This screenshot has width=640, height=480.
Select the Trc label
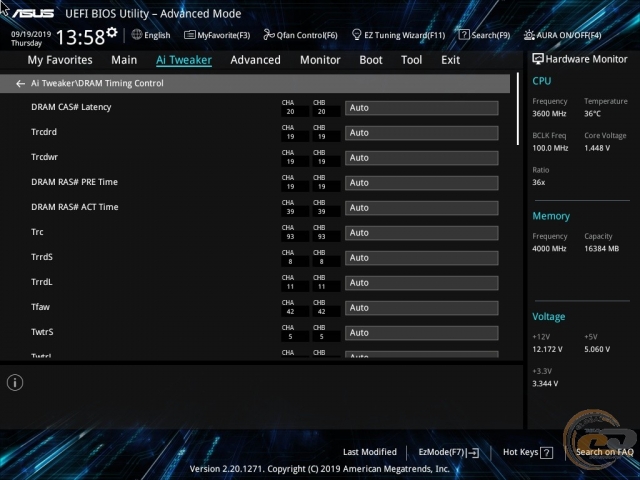tap(37, 232)
